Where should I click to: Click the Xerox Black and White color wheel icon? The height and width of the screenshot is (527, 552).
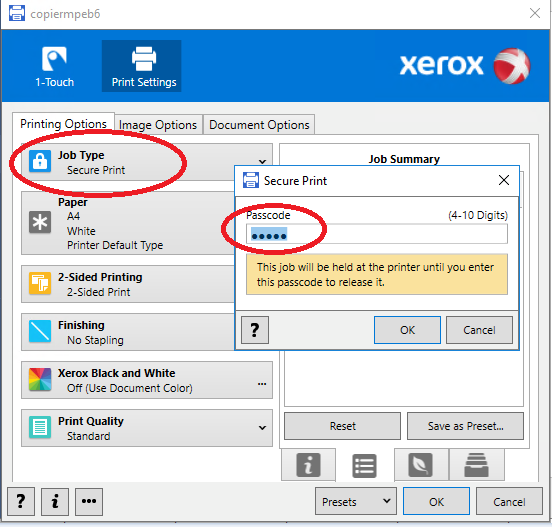point(40,379)
